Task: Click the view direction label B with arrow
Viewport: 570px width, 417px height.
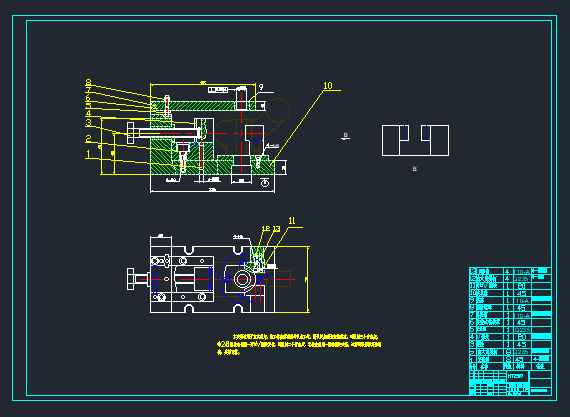Action: pyautogui.click(x=346, y=136)
